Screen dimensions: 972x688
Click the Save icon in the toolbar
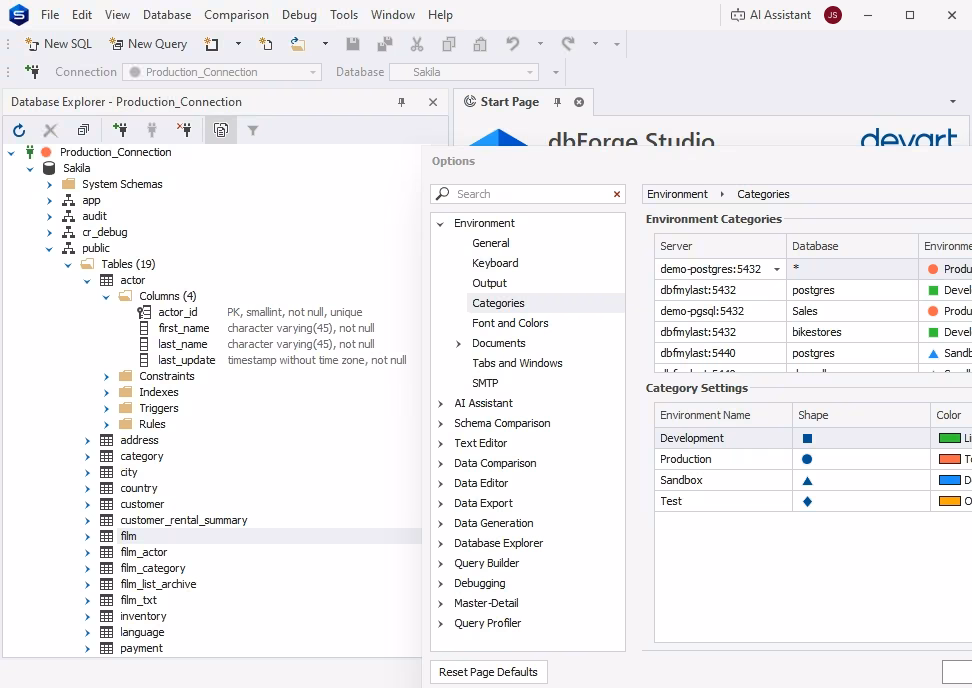coord(353,44)
